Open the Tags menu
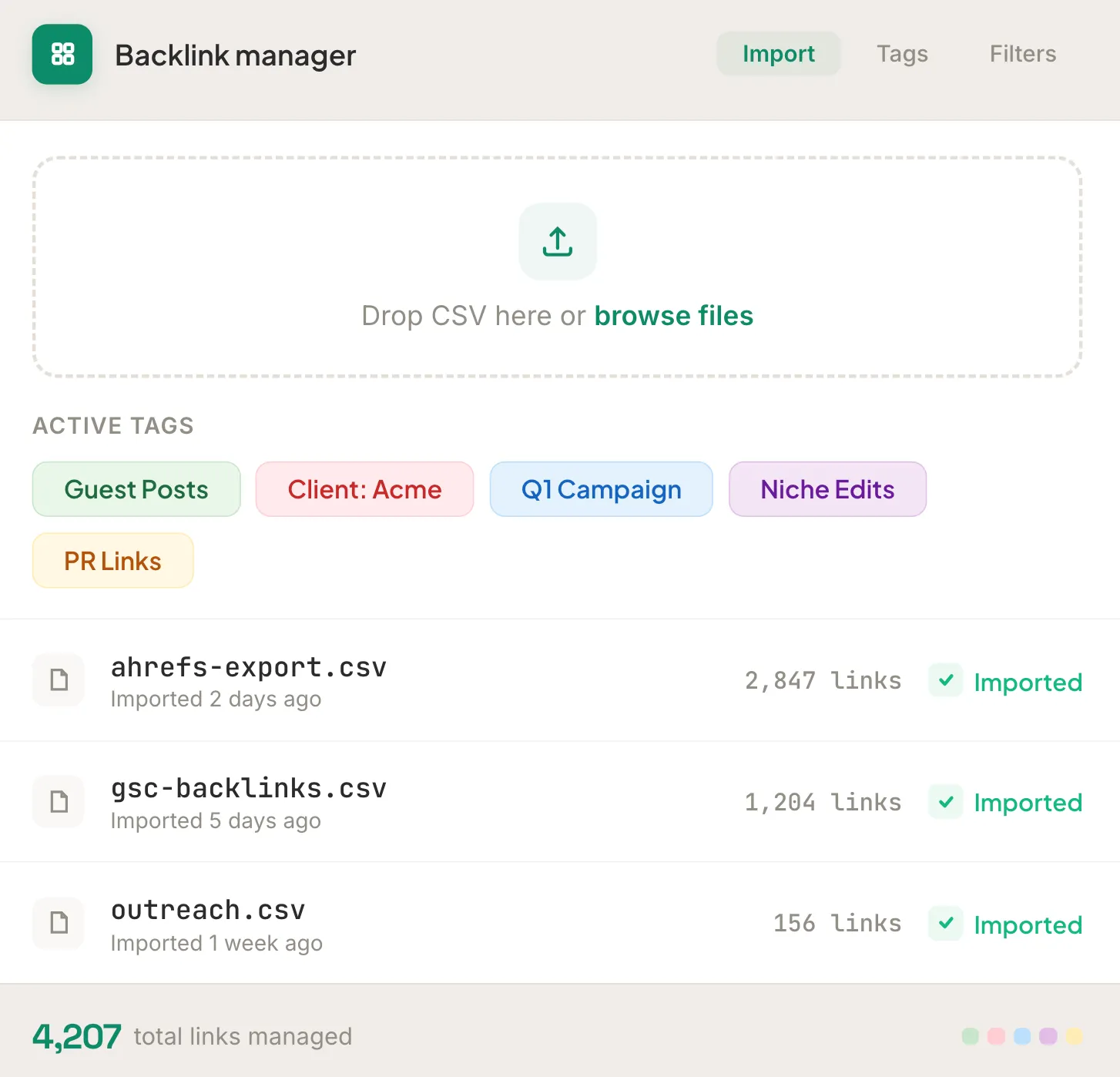1120x1077 pixels. 902,54
